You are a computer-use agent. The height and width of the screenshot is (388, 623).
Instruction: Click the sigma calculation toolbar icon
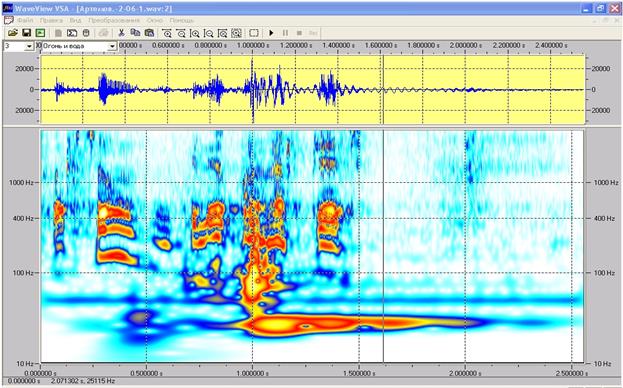[x=72, y=33]
